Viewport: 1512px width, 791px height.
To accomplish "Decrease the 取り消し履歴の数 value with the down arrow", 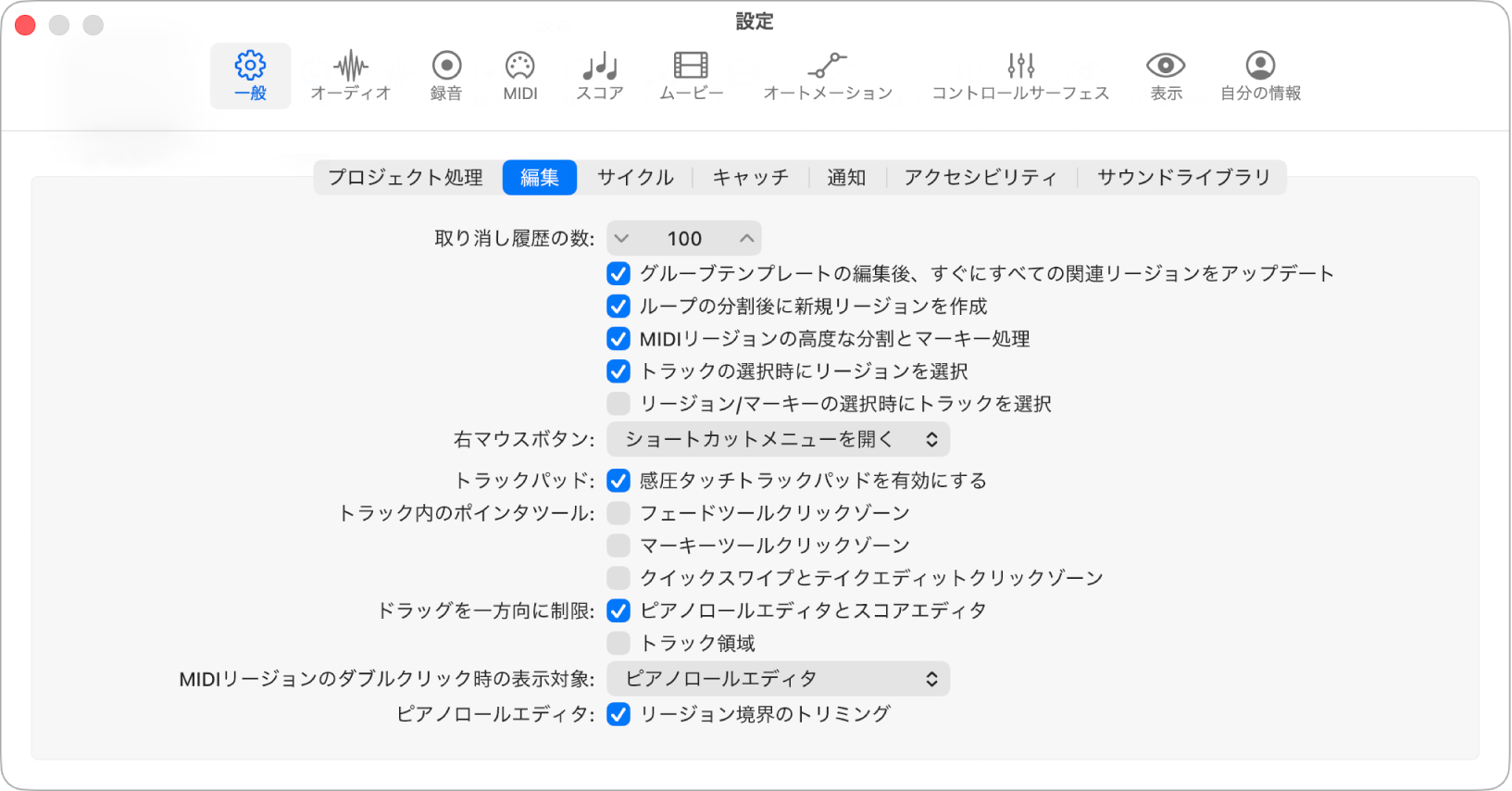I will point(622,238).
